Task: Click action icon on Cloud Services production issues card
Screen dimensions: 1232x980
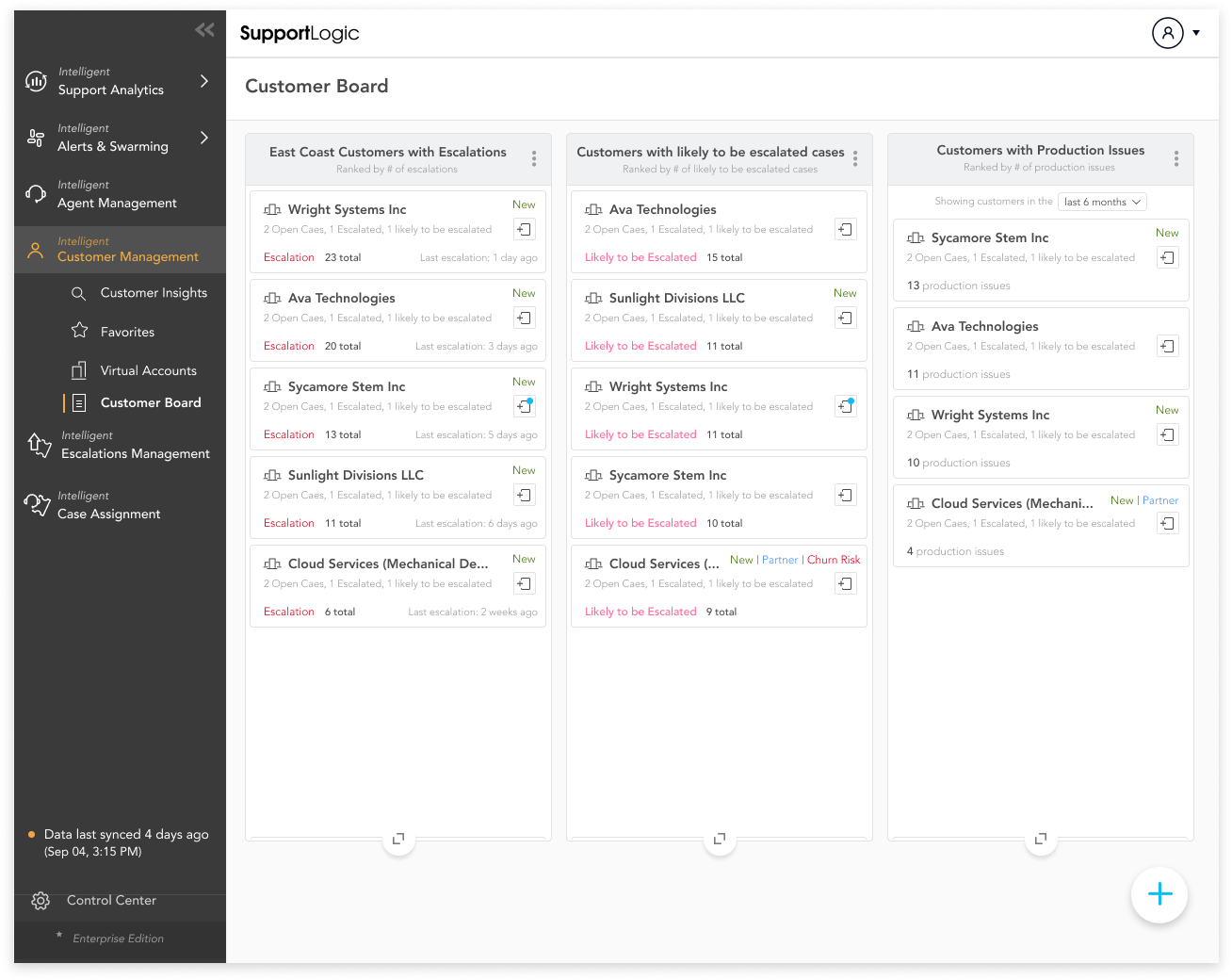Action: 1168,523
